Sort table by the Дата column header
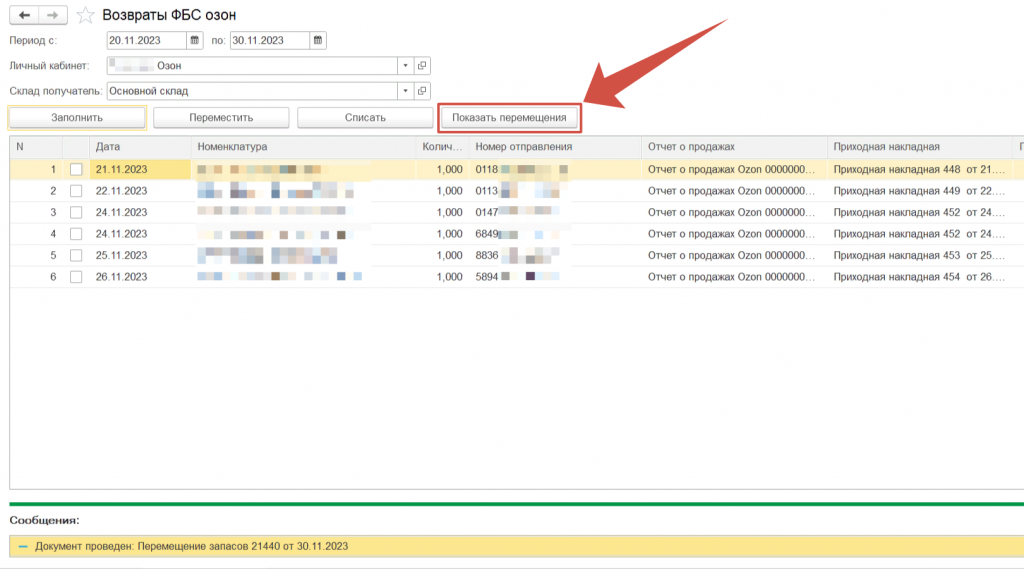This screenshot has width=1024, height=569. (x=140, y=147)
